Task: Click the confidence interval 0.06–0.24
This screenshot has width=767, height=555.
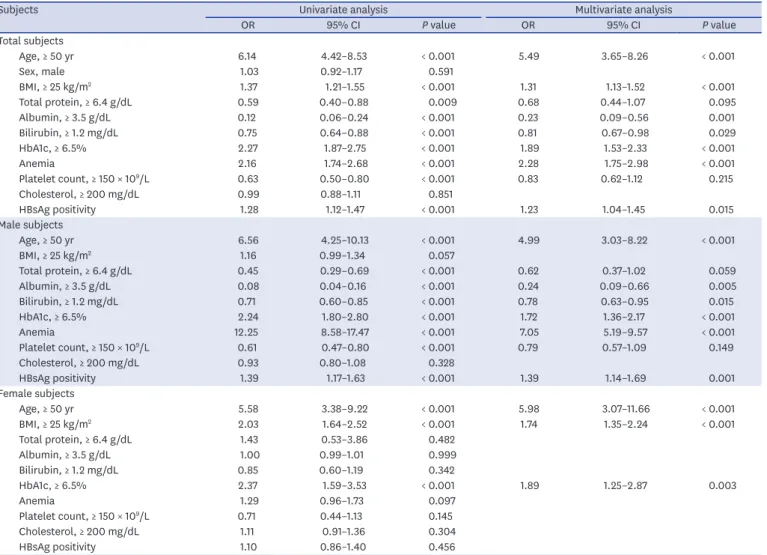Action: pyautogui.click(x=343, y=118)
